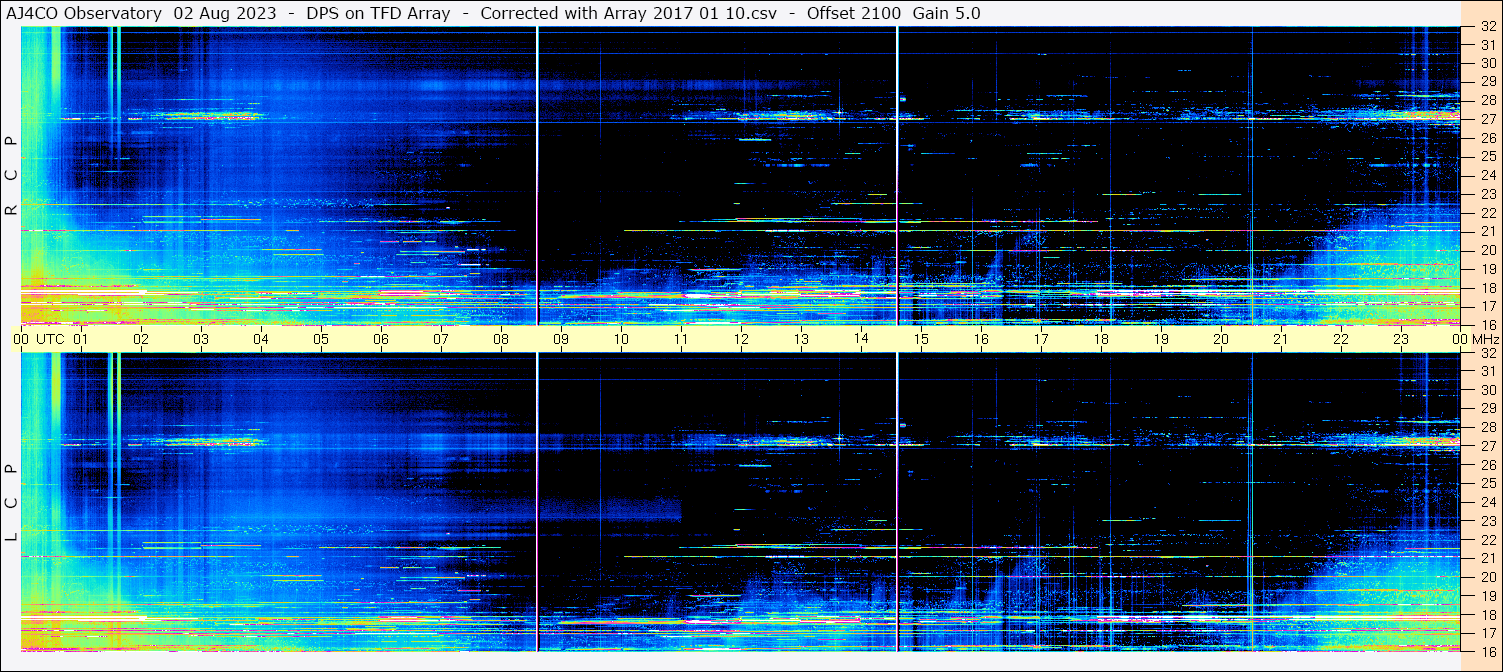Click the 19 hour label on time axis
Image resolution: width=1503 pixels, height=672 pixels.
click(x=1161, y=339)
